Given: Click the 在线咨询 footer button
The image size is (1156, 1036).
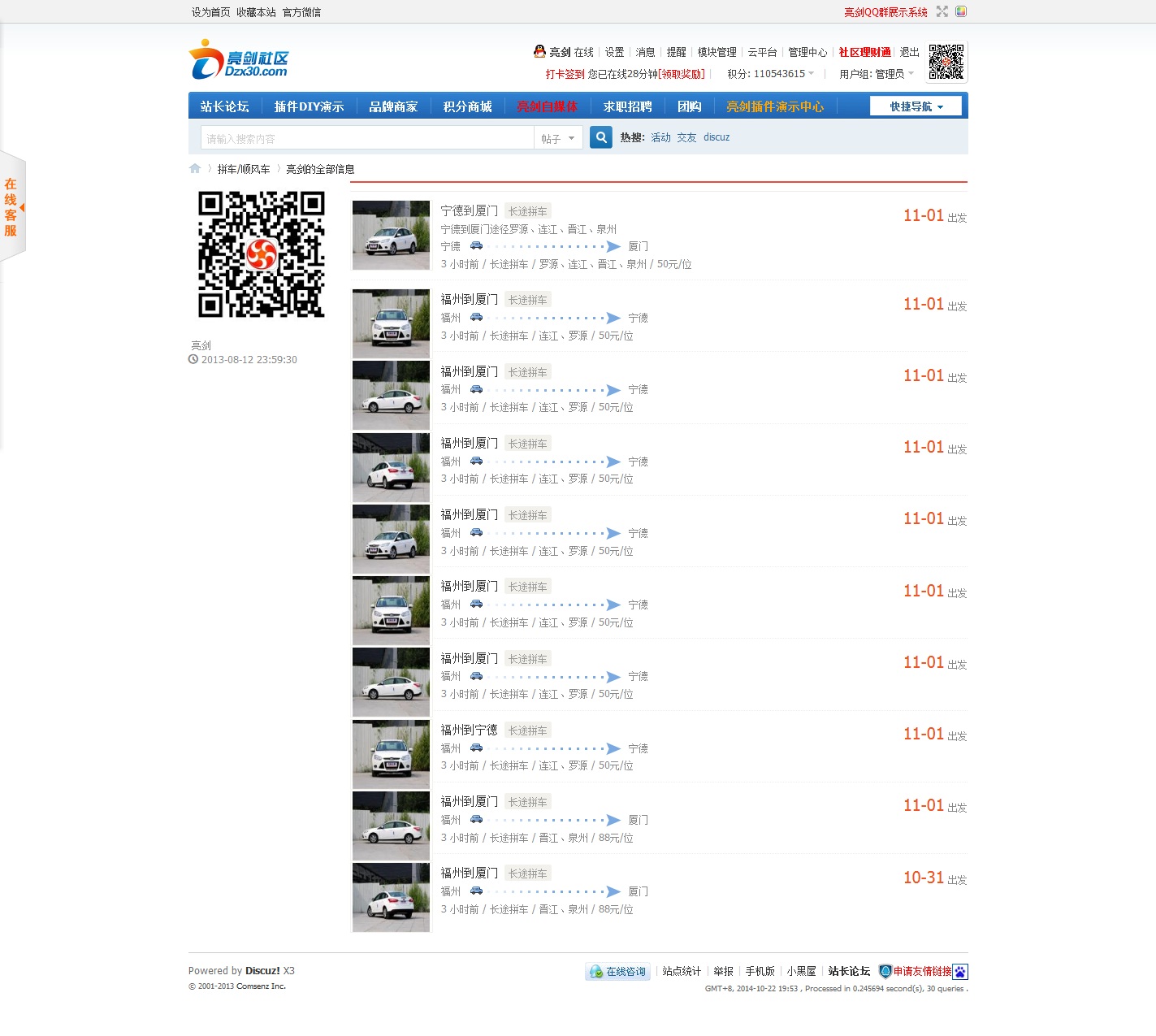Looking at the screenshot, I should coord(617,971).
